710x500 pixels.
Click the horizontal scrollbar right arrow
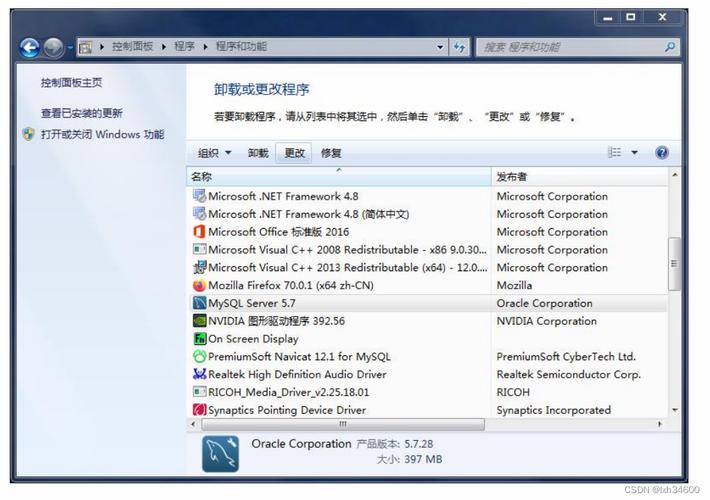pos(660,424)
